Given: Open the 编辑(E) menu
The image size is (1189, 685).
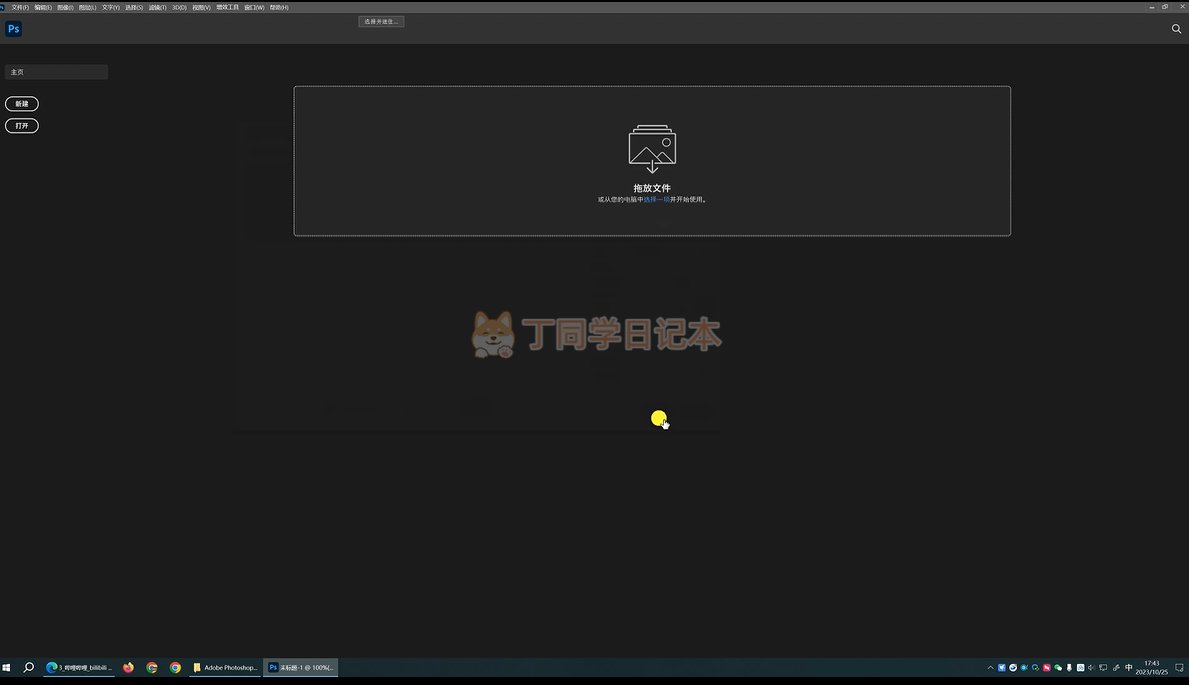Looking at the screenshot, I should [43, 8].
